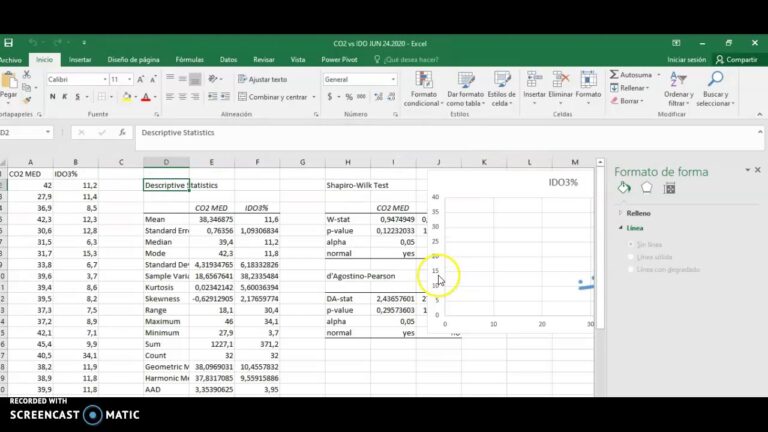Click the fill color bucket icon

[126, 97]
